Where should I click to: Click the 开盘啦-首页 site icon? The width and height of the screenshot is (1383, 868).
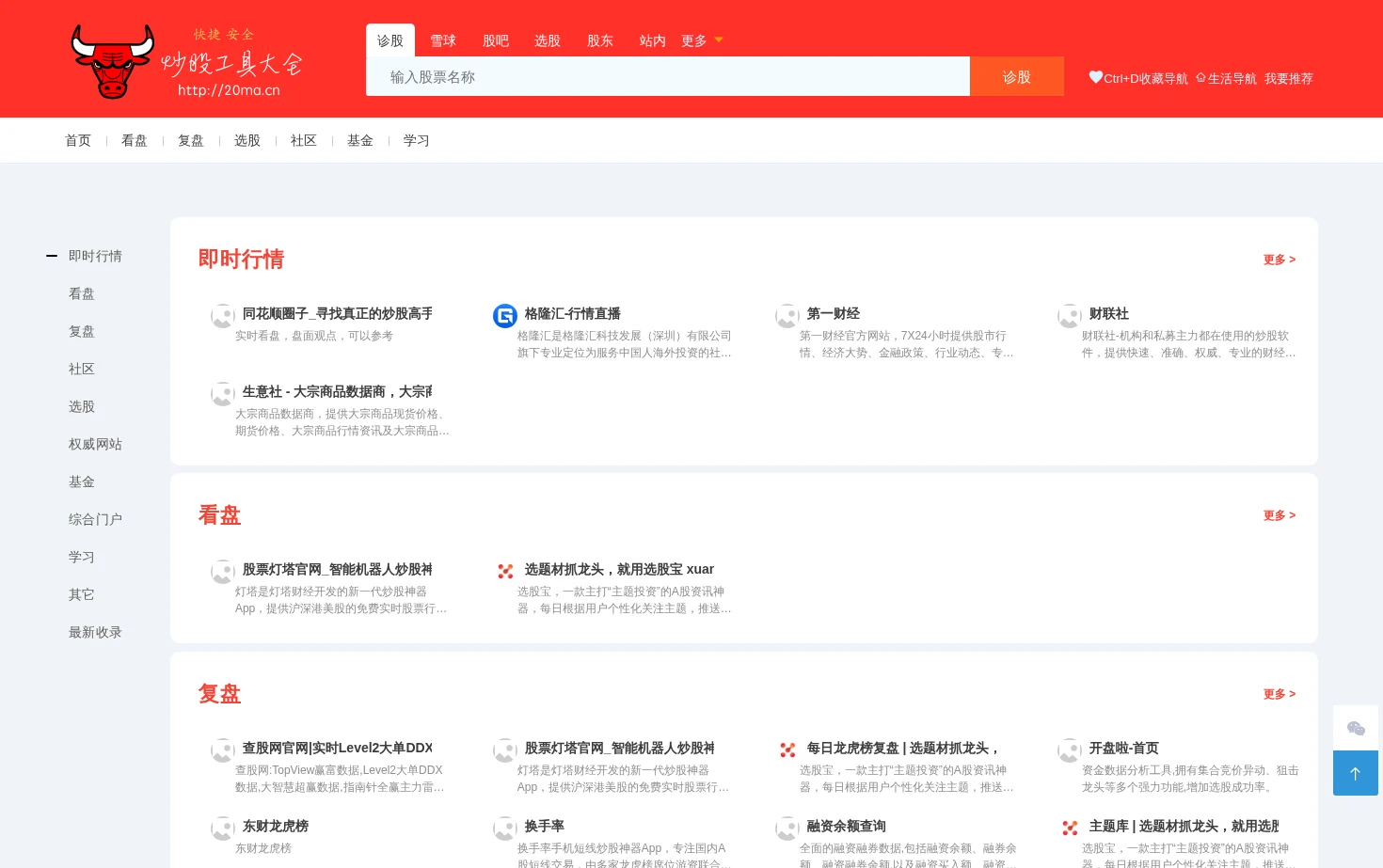pos(1070,750)
